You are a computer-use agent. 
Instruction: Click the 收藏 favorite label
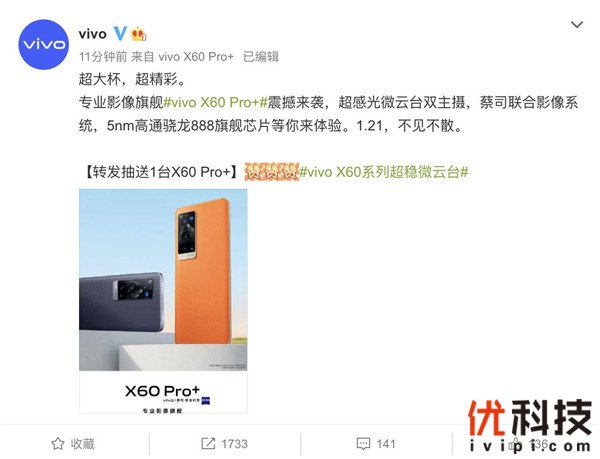(82, 444)
